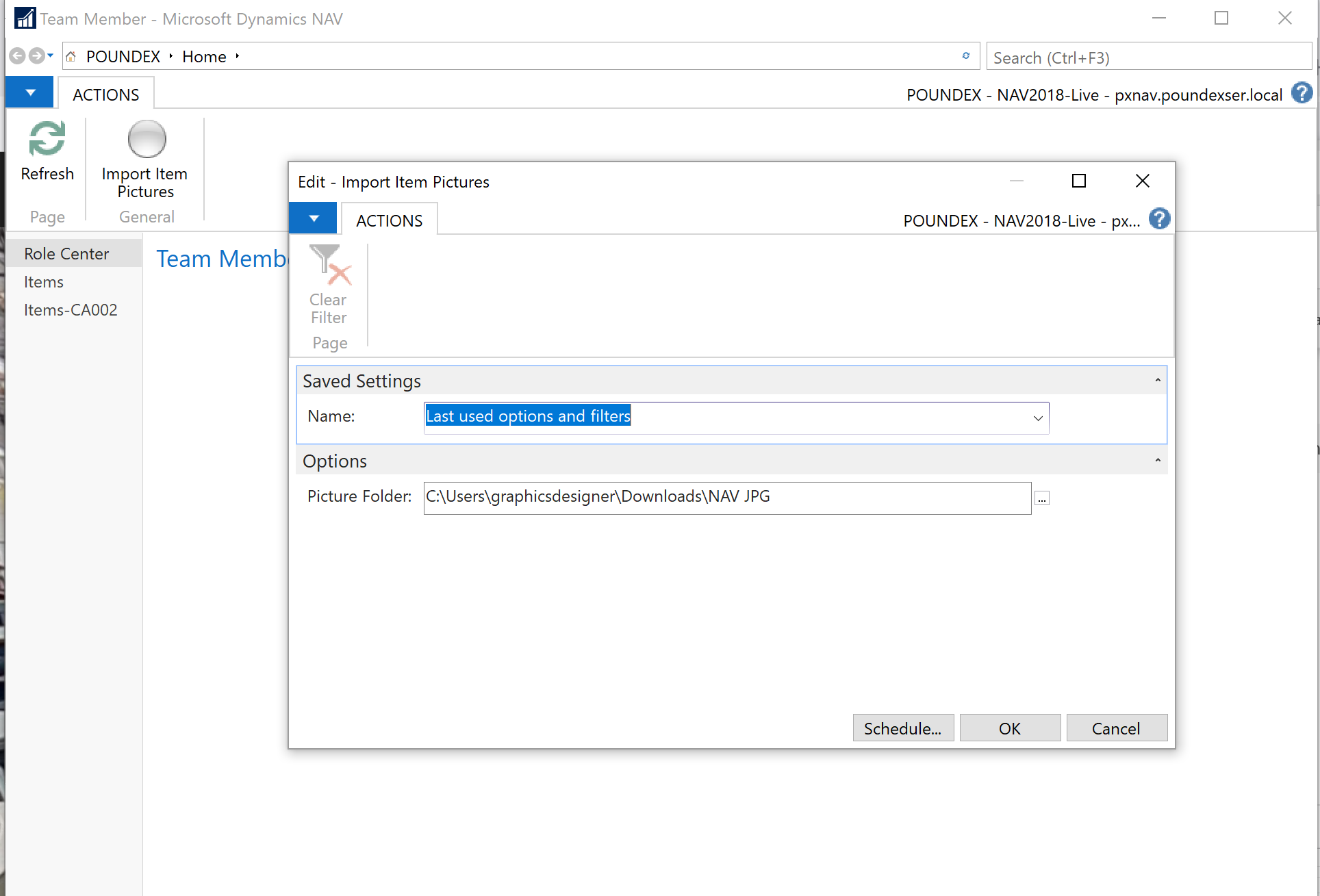Click the back navigation arrow
Image resolution: width=1320 pixels, height=896 pixels.
point(18,56)
